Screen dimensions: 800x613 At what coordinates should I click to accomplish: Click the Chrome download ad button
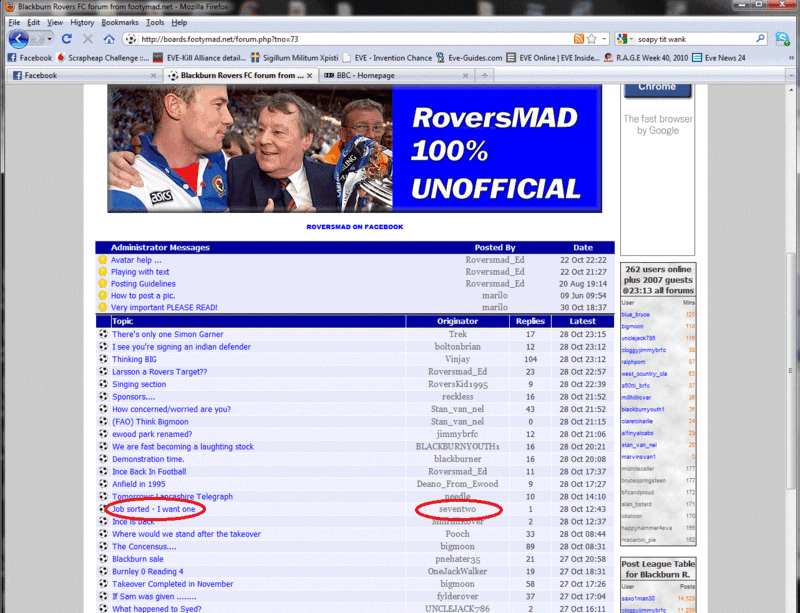point(657,89)
